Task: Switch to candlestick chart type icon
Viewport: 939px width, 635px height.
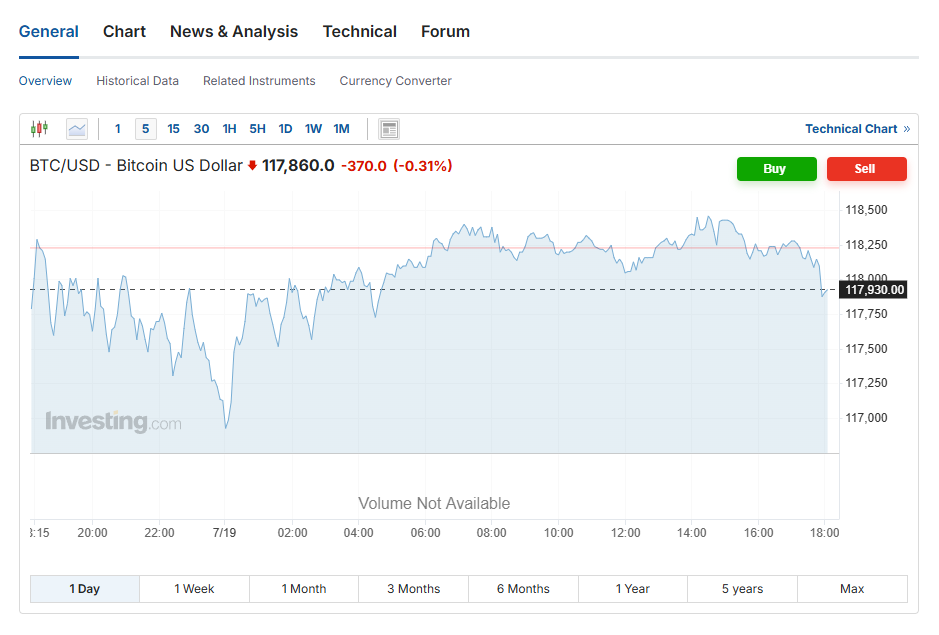Action: click(40, 129)
